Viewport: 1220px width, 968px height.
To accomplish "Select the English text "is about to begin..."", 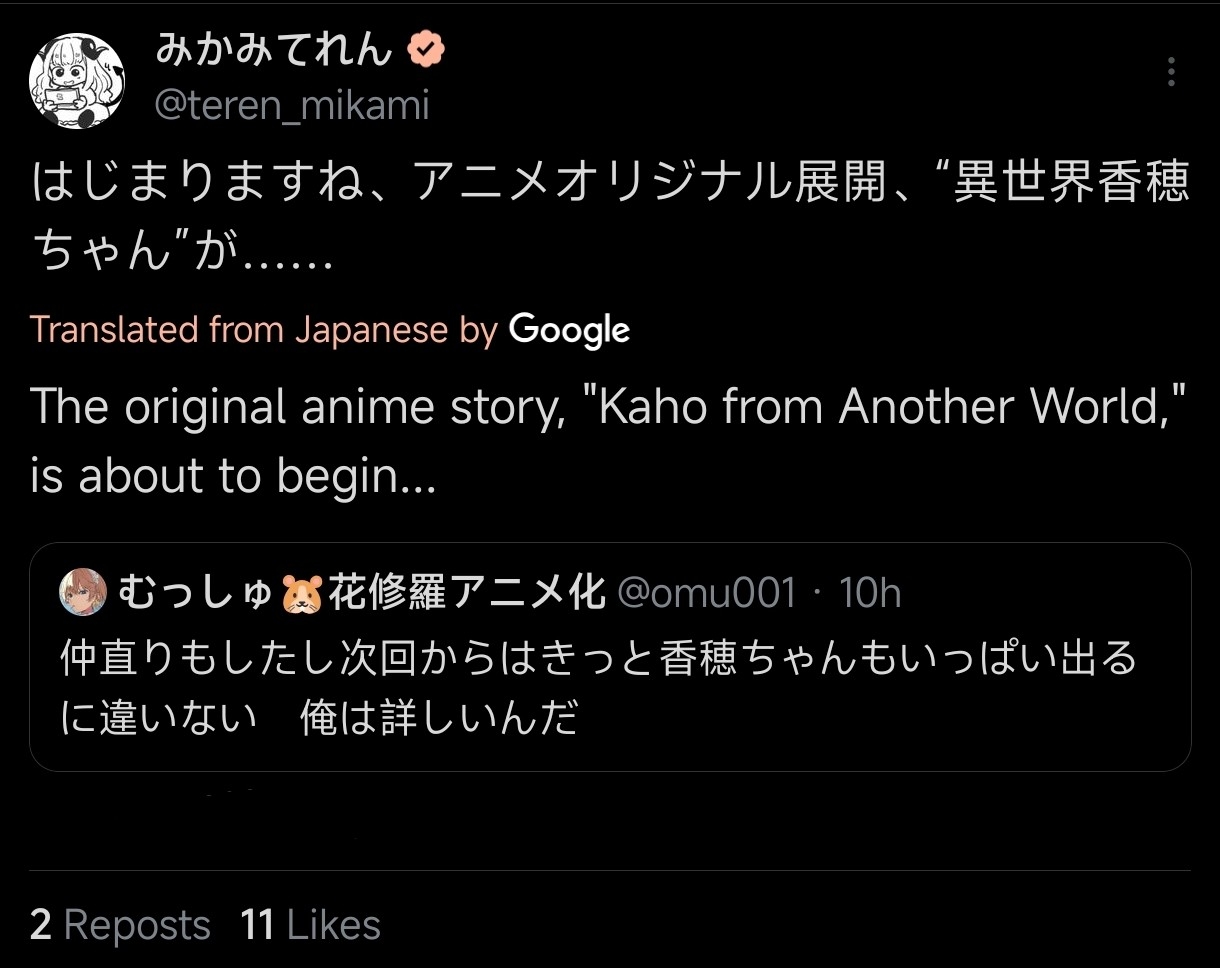I will coord(233,476).
